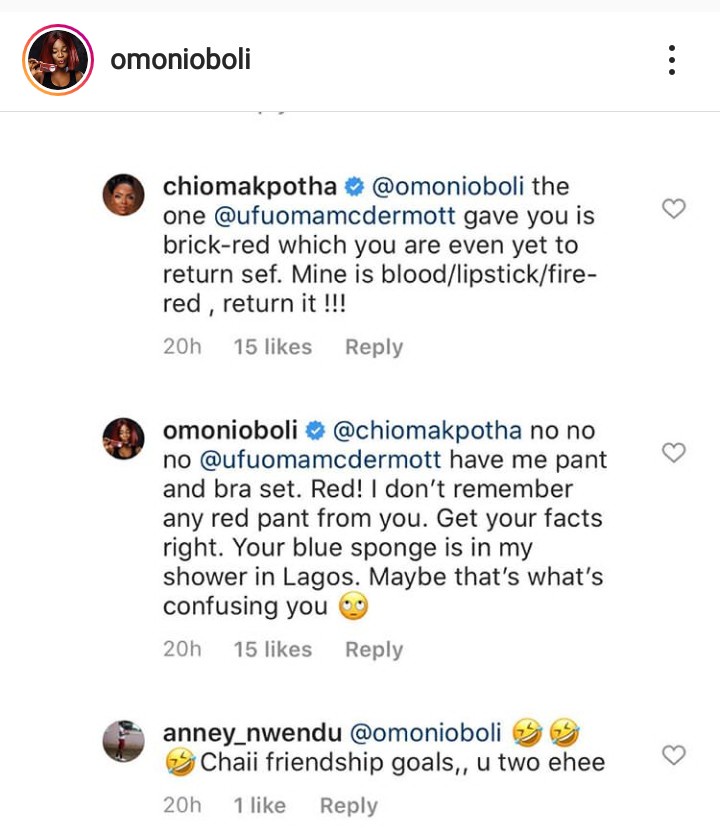
Task: Open the omonioboli username in the header
Action: (181, 60)
